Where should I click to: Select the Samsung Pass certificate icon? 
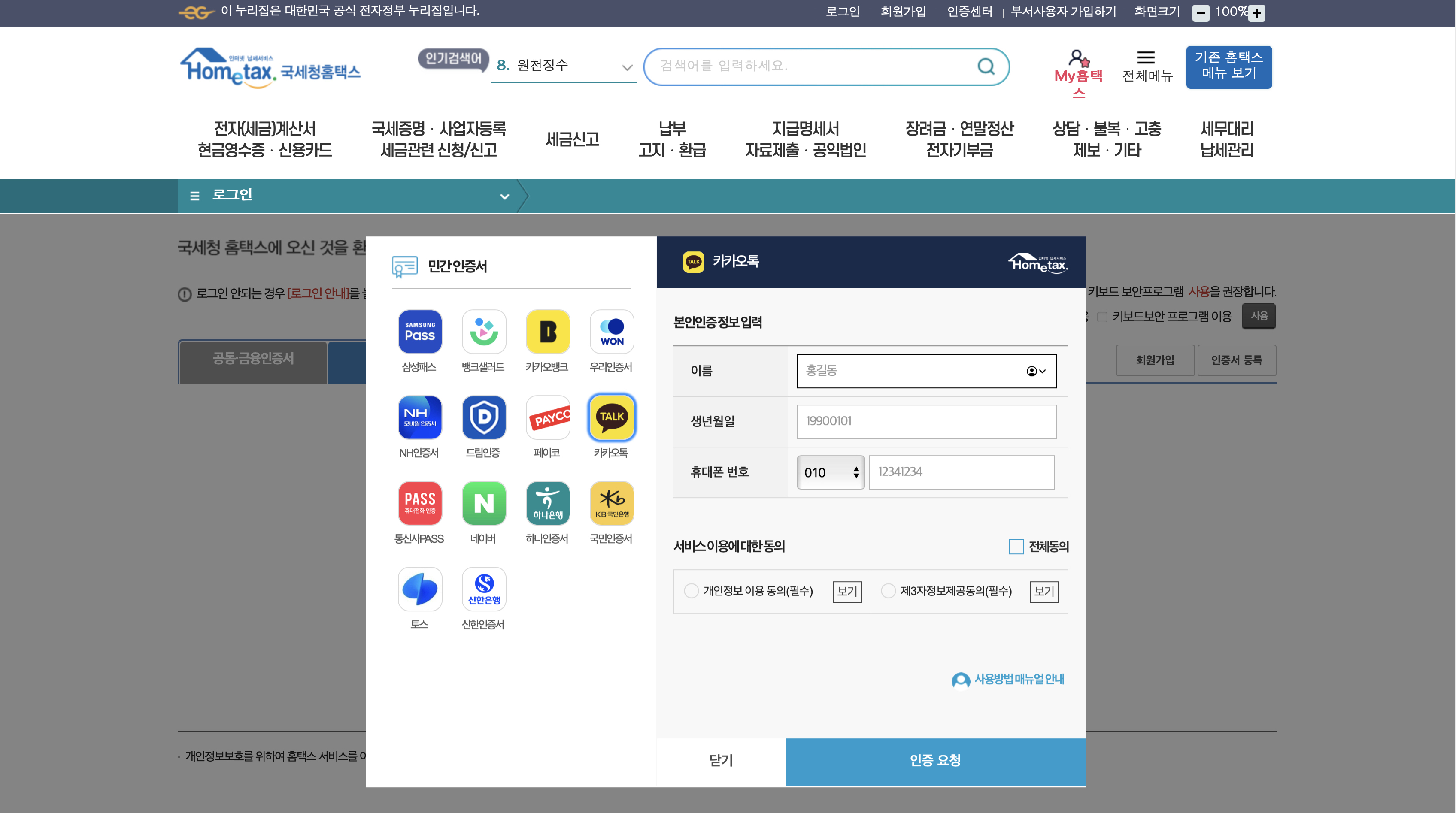[x=419, y=331]
